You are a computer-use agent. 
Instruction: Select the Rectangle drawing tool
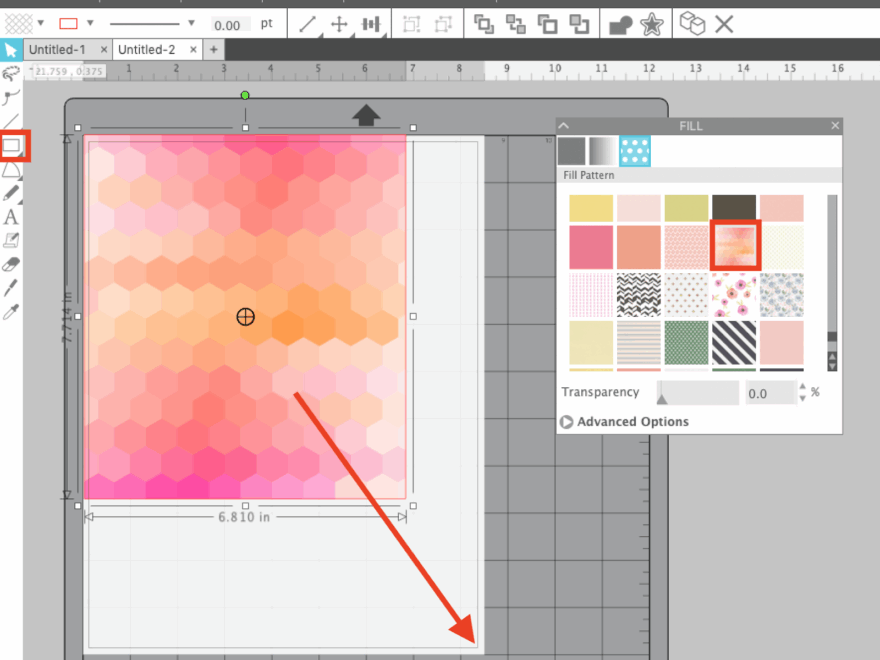(x=13, y=147)
